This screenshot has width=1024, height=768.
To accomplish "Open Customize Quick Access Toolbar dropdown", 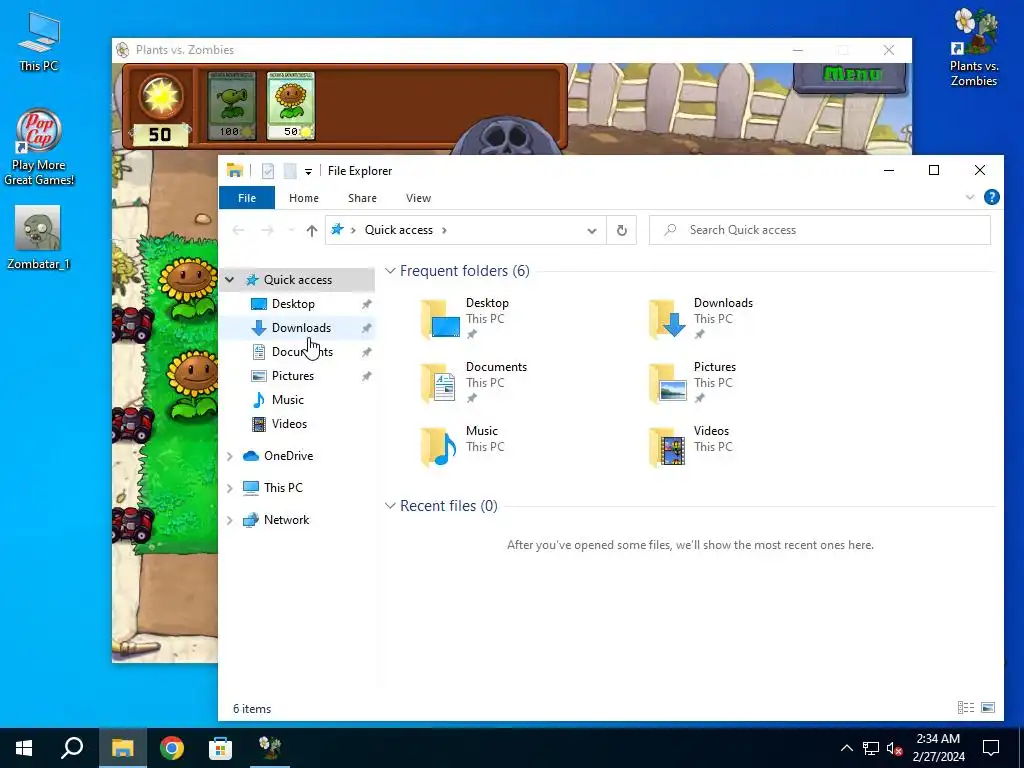I will (308, 172).
